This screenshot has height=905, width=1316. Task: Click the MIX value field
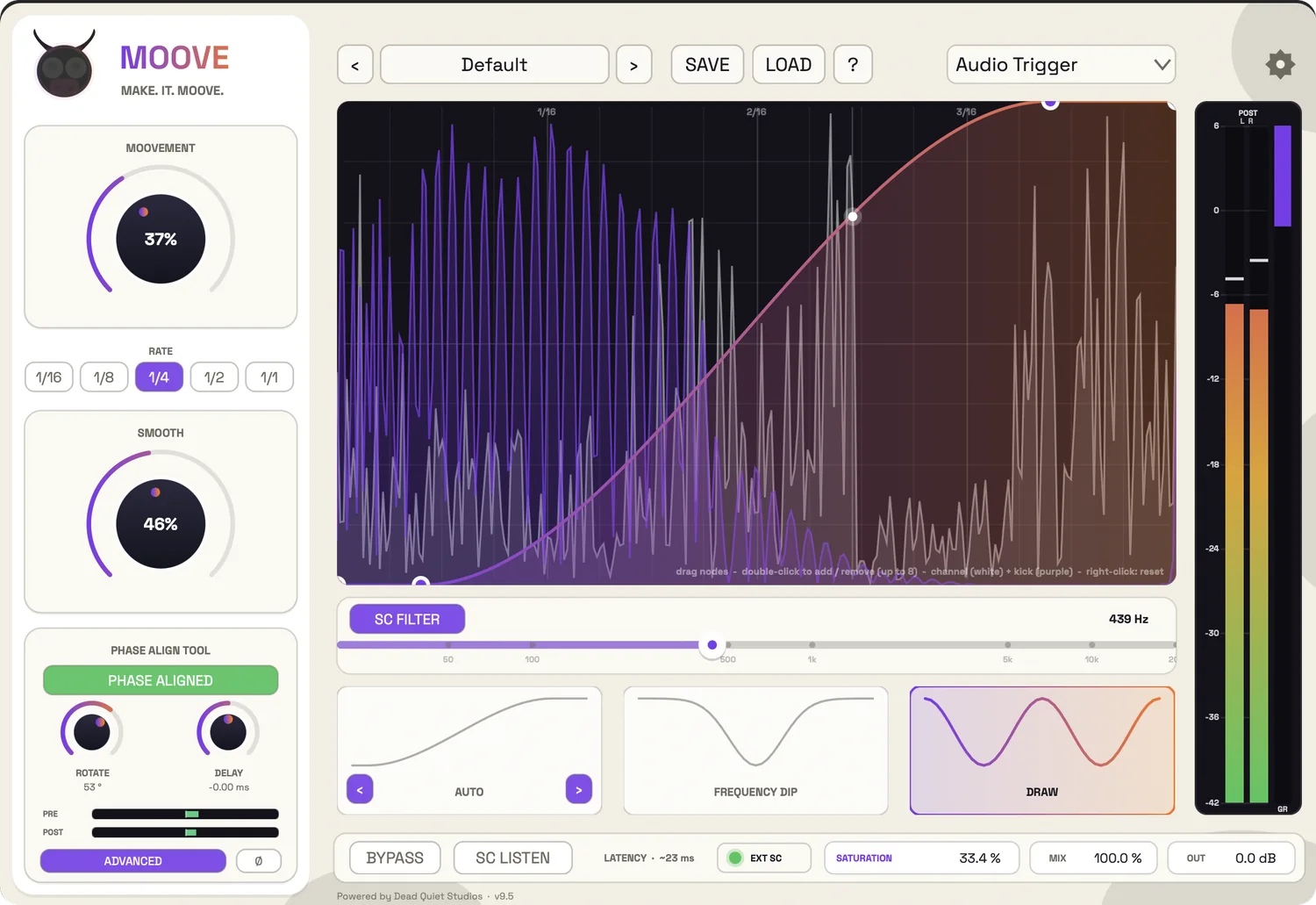1093,858
